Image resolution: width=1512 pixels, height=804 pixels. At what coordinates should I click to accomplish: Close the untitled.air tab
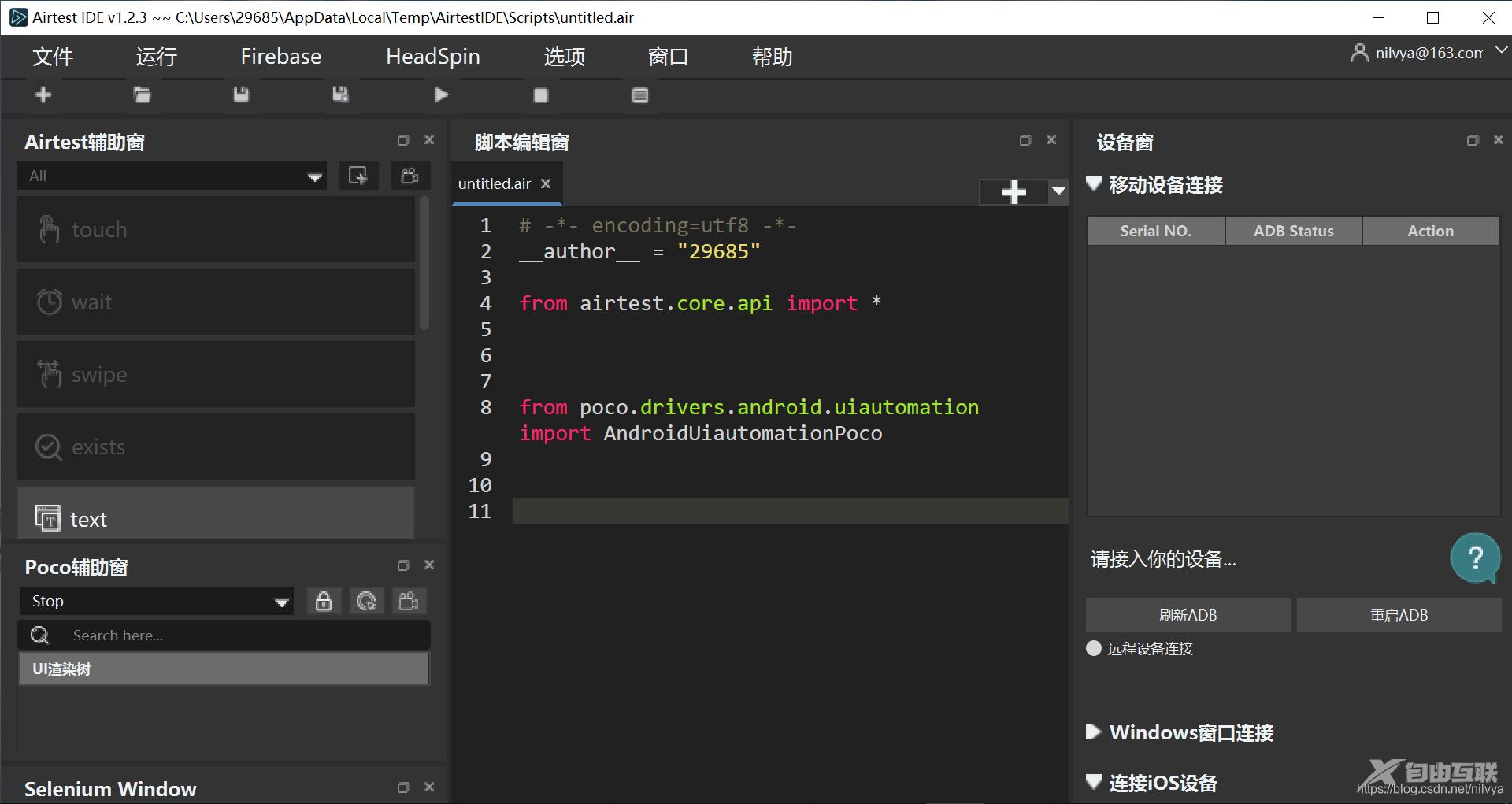point(546,183)
